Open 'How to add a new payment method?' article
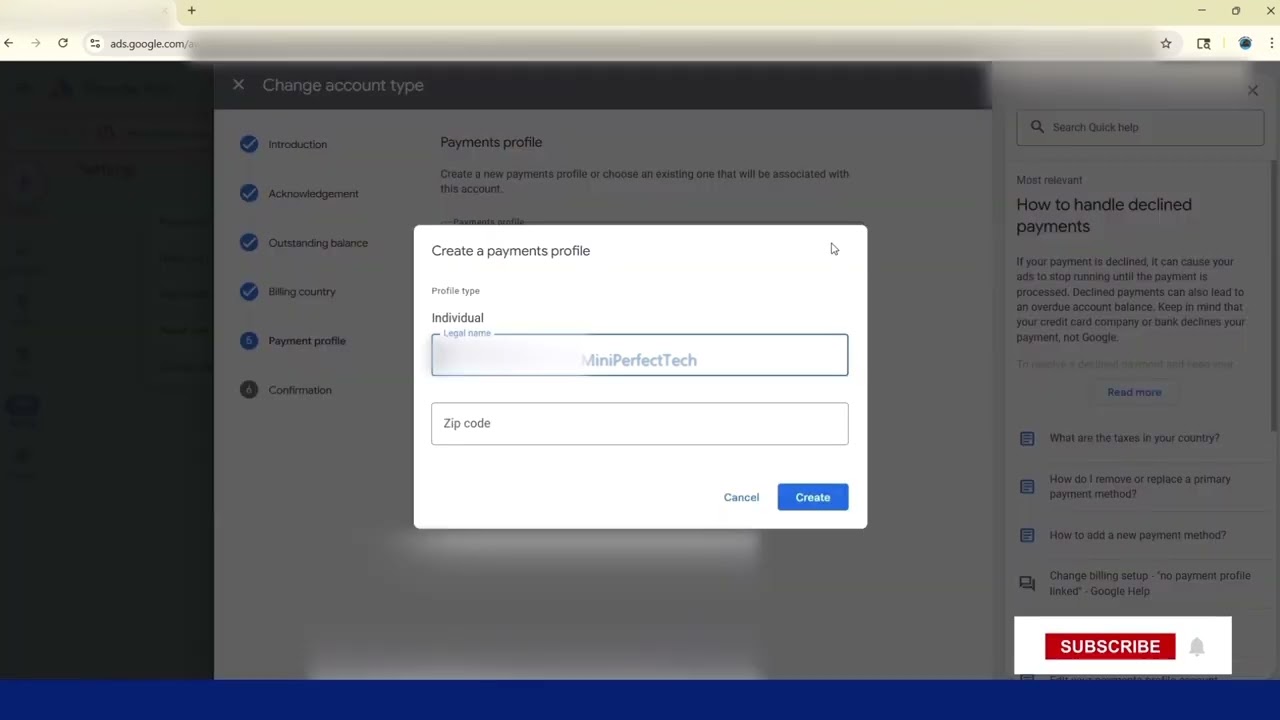Image resolution: width=1280 pixels, height=720 pixels. tap(1137, 535)
